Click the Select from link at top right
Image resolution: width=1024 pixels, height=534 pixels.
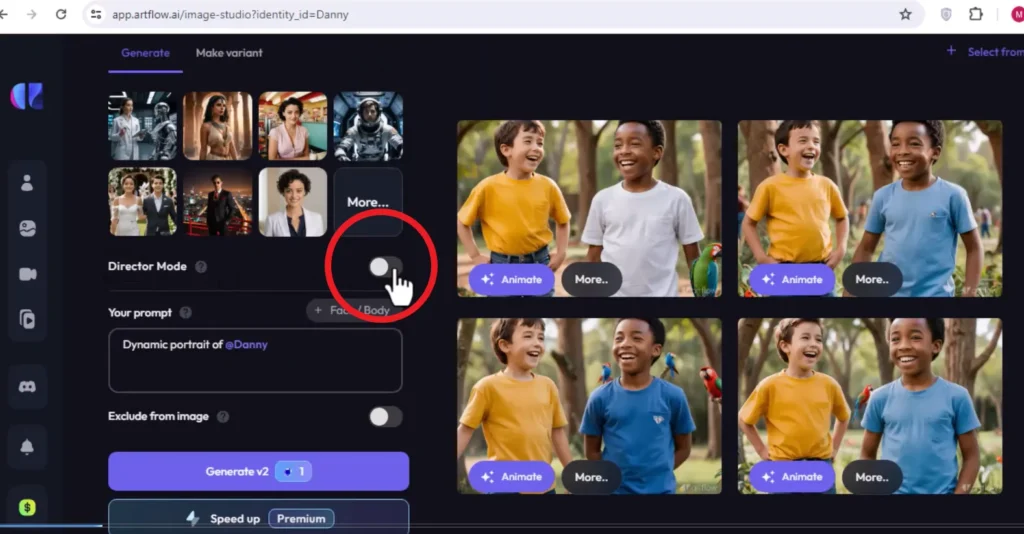(995, 52)
